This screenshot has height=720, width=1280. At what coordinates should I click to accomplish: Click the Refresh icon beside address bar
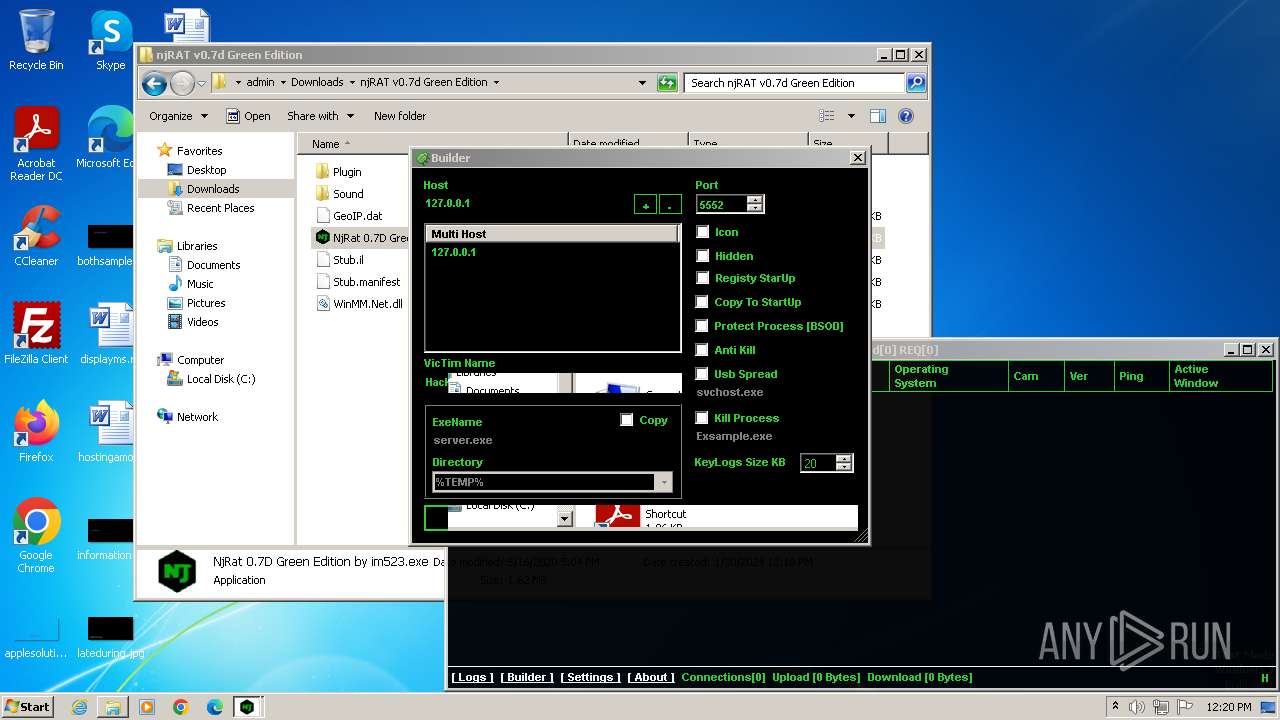point(667,83)
